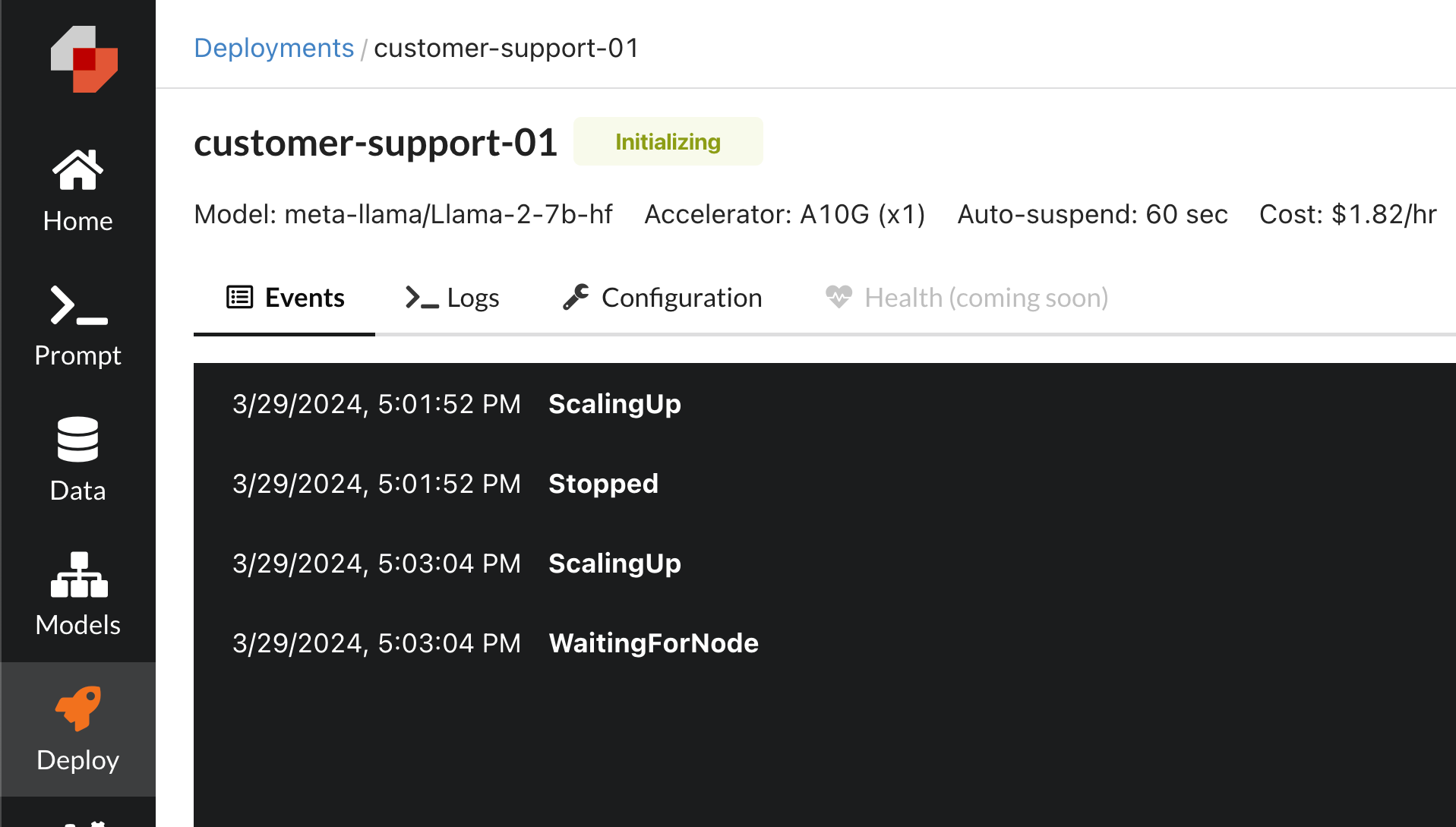Click the wrench icon beside Configuration
The width and height of the screenshot is (1456, 827).
click(x=576, y=297)
